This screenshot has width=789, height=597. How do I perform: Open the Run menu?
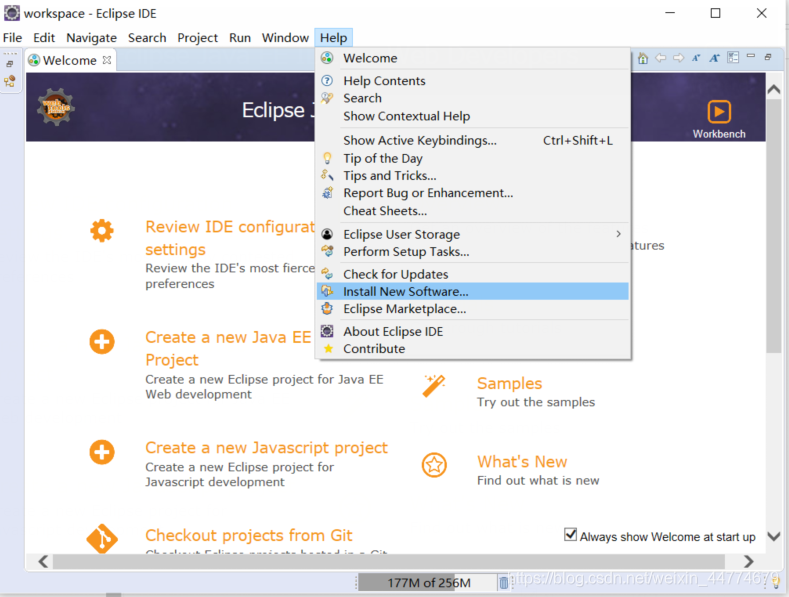tap(240, 38)
